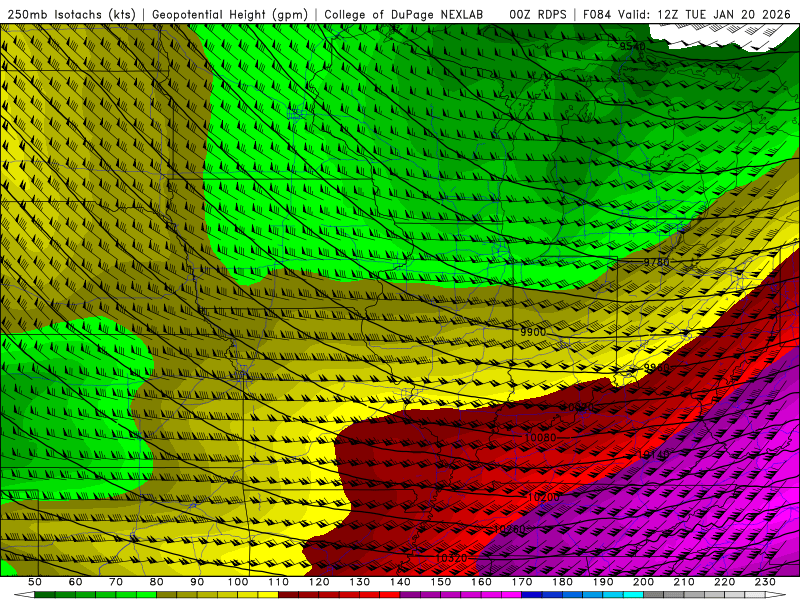Pick the bright yellow swatch before 110
This screenshot has height=600, width=800.
[268, 595]
